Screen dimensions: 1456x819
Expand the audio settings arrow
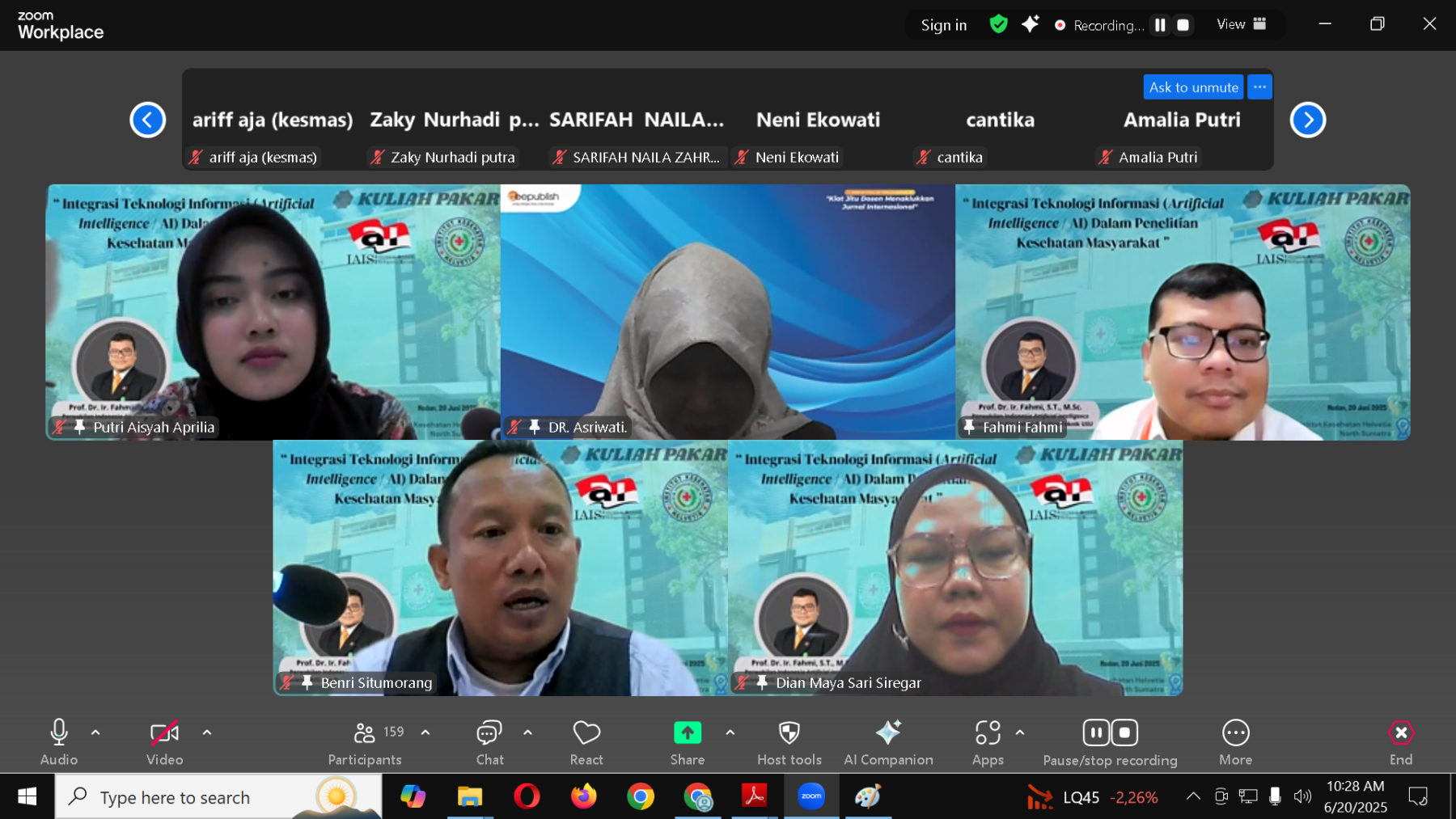click(95, 732)
